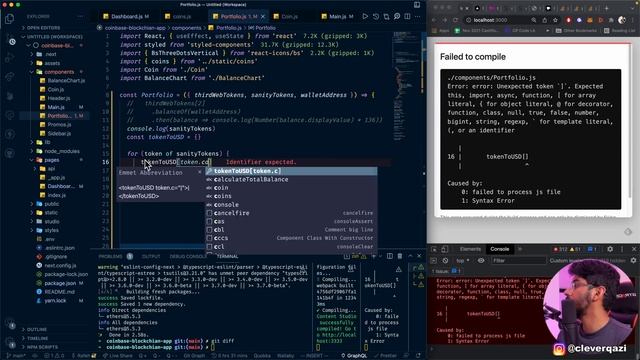
Task: Clear the console with the clear icon
Action: tap(445, 260)
